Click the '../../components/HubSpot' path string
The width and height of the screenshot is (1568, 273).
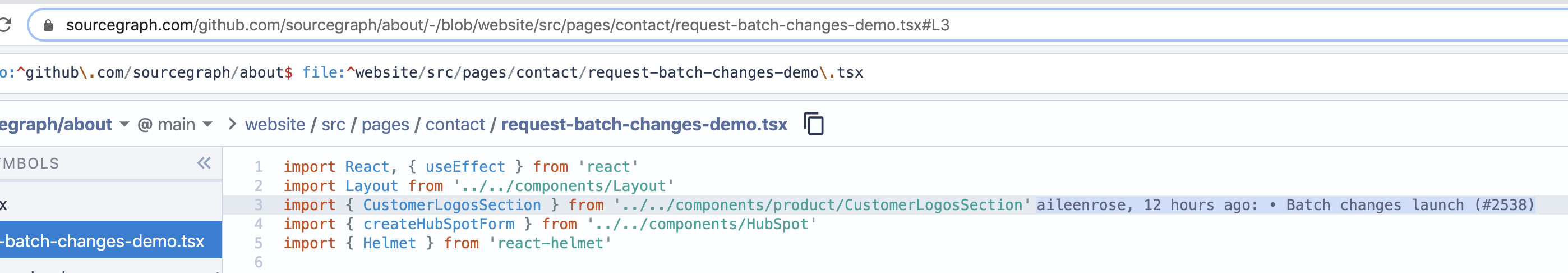pos(701,224)
